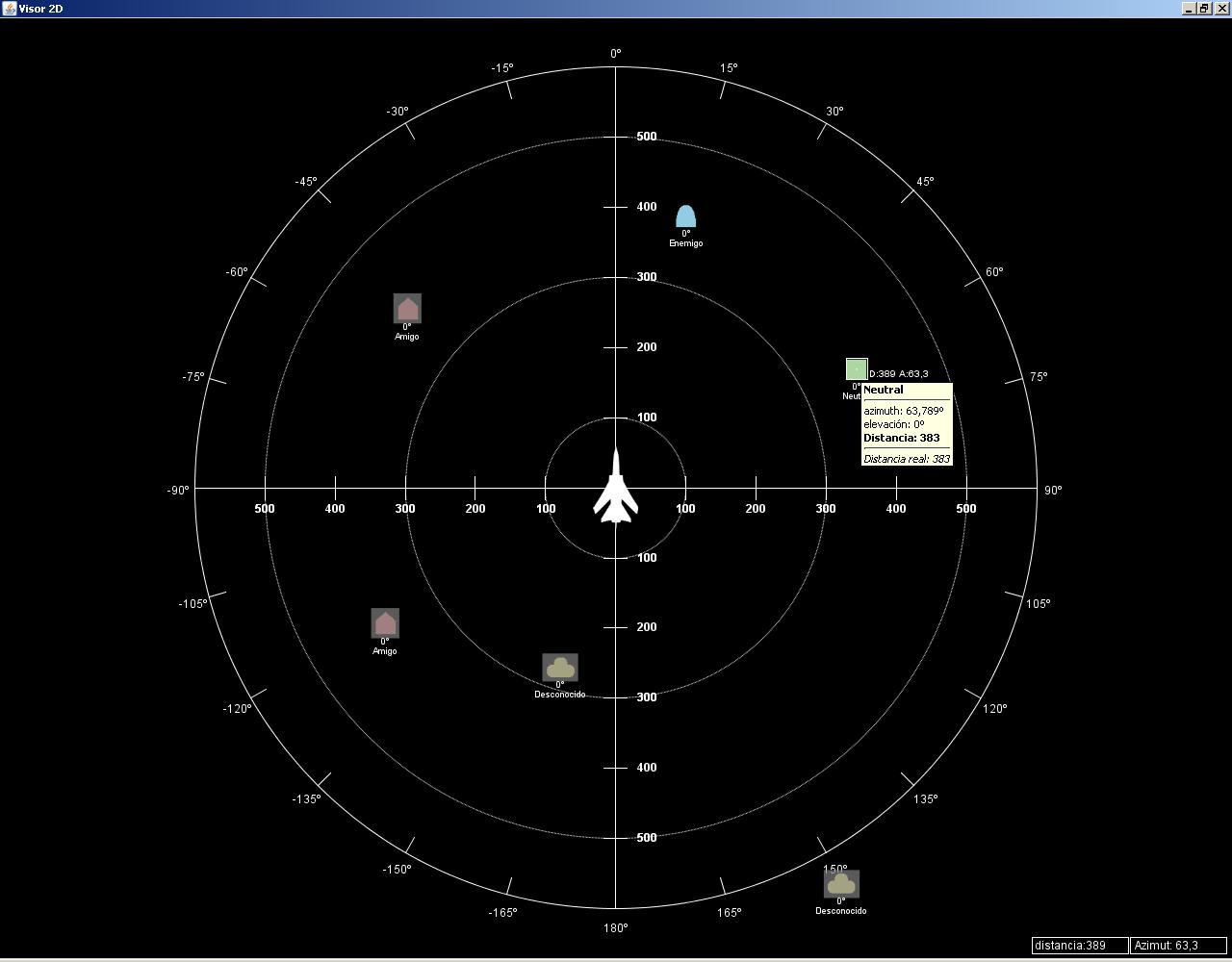The width and height of the screenshot is (1232, 962).
Task: Click the 0° bearing label at top
Action: coord(616,54)
